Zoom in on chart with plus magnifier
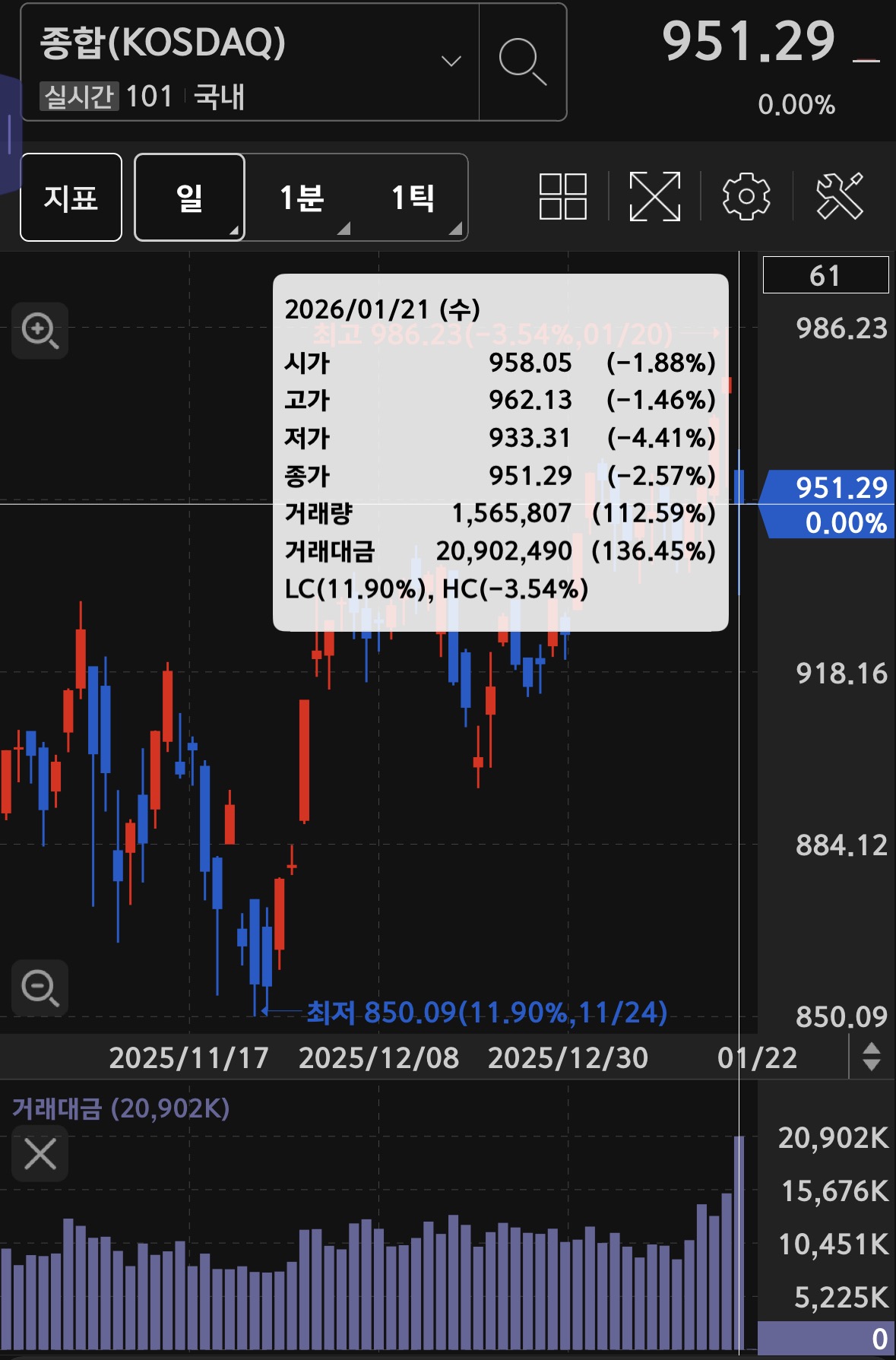The image size is (896, 1360). pos(40,331)
